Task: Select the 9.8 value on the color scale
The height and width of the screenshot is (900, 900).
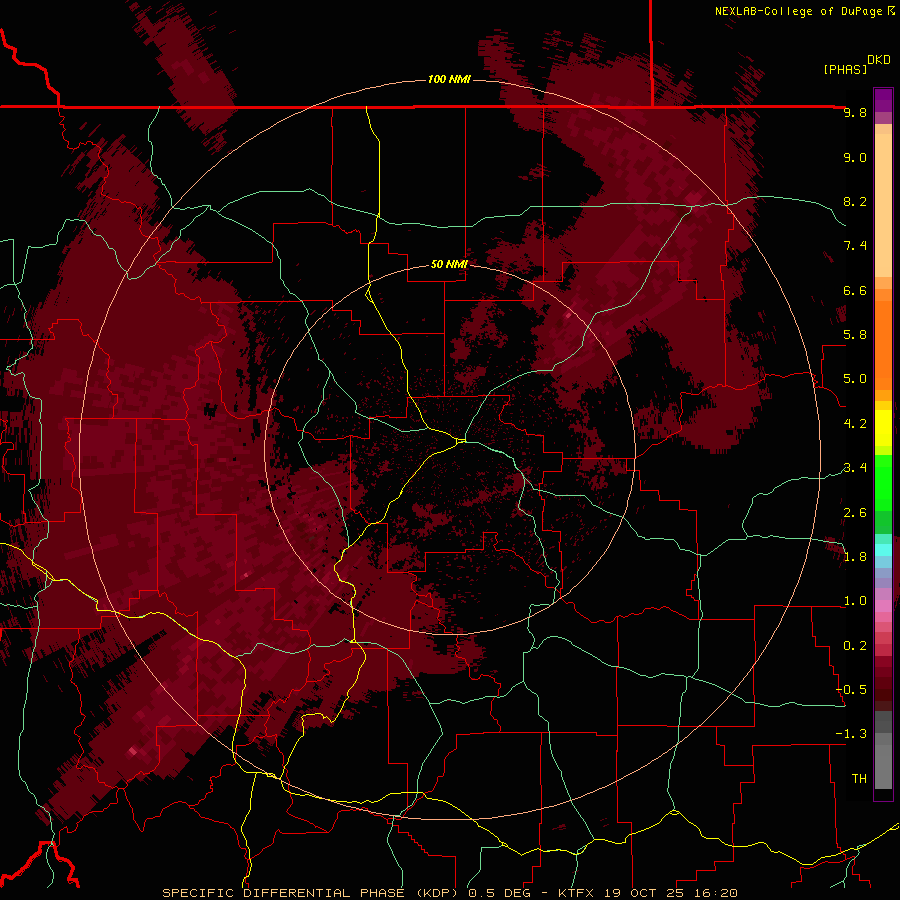Action: pyautogui.click(x=855, y=112)
